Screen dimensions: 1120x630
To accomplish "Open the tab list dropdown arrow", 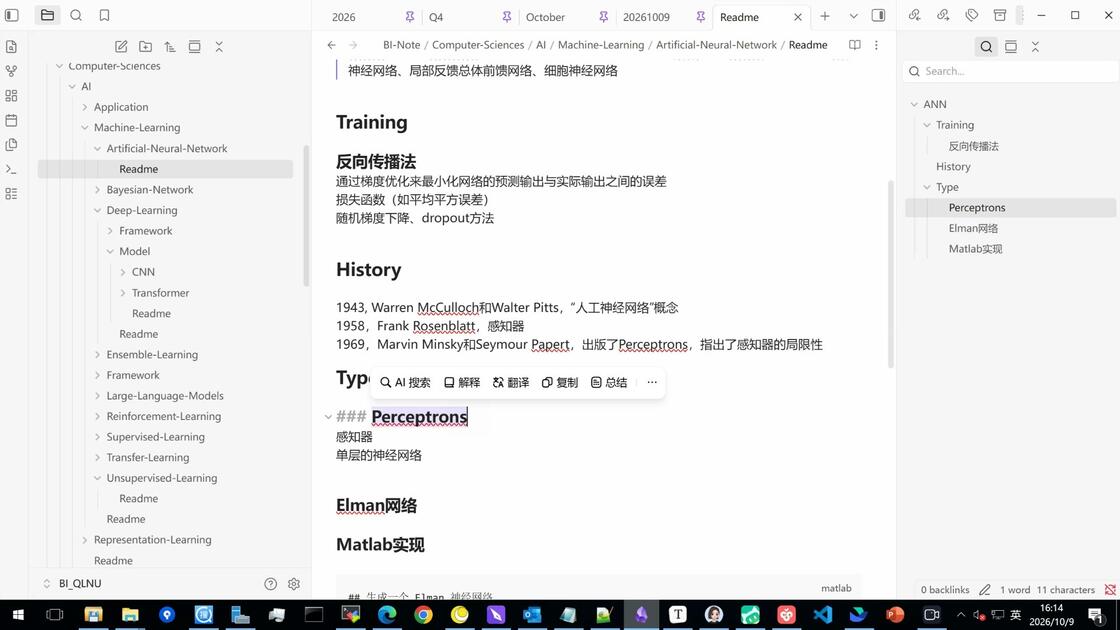I will tap(854, 16).
